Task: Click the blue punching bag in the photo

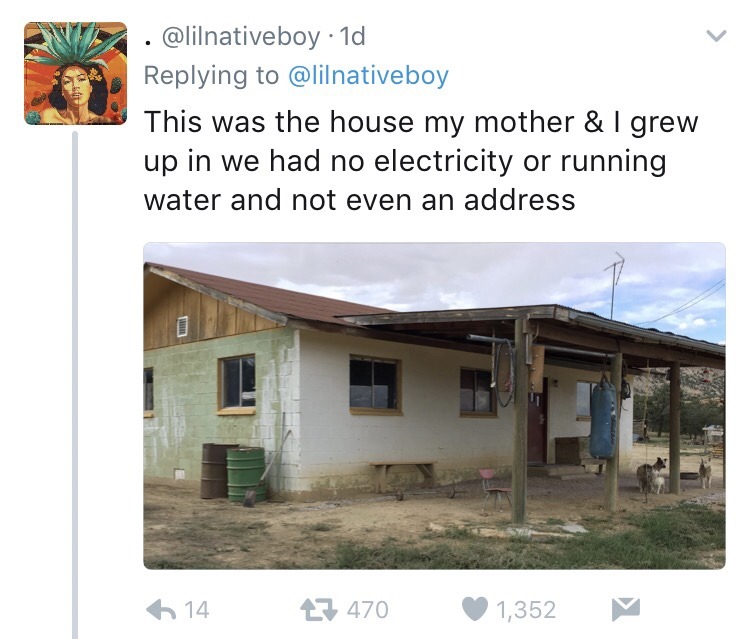Action: click(602, 419)
